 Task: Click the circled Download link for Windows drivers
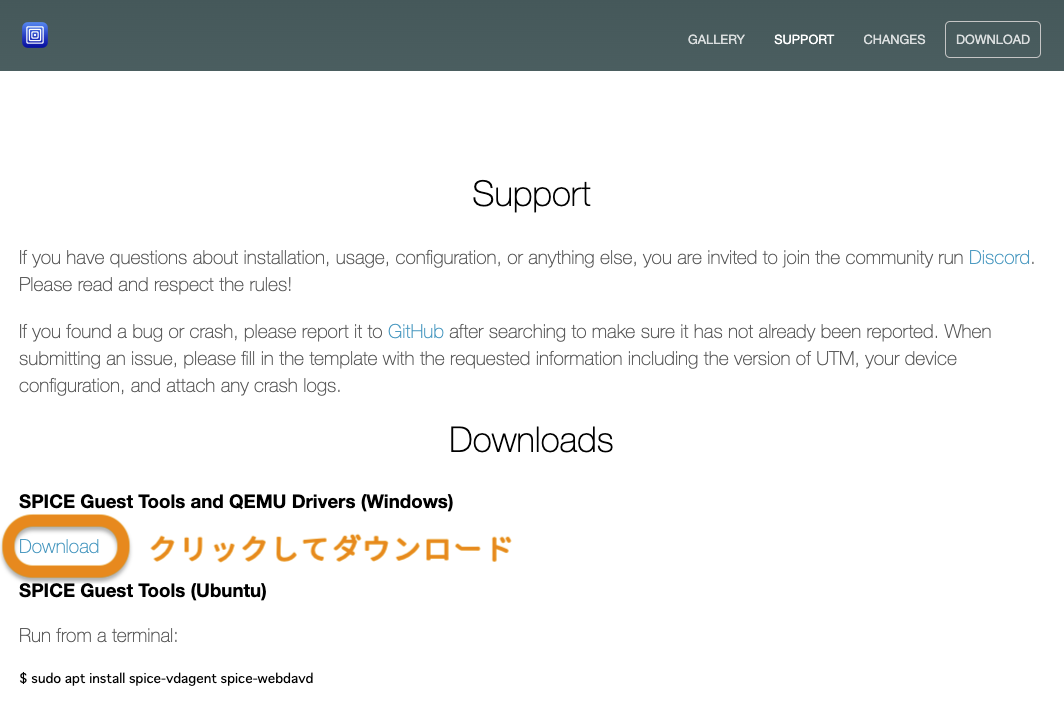coord(58,546)
